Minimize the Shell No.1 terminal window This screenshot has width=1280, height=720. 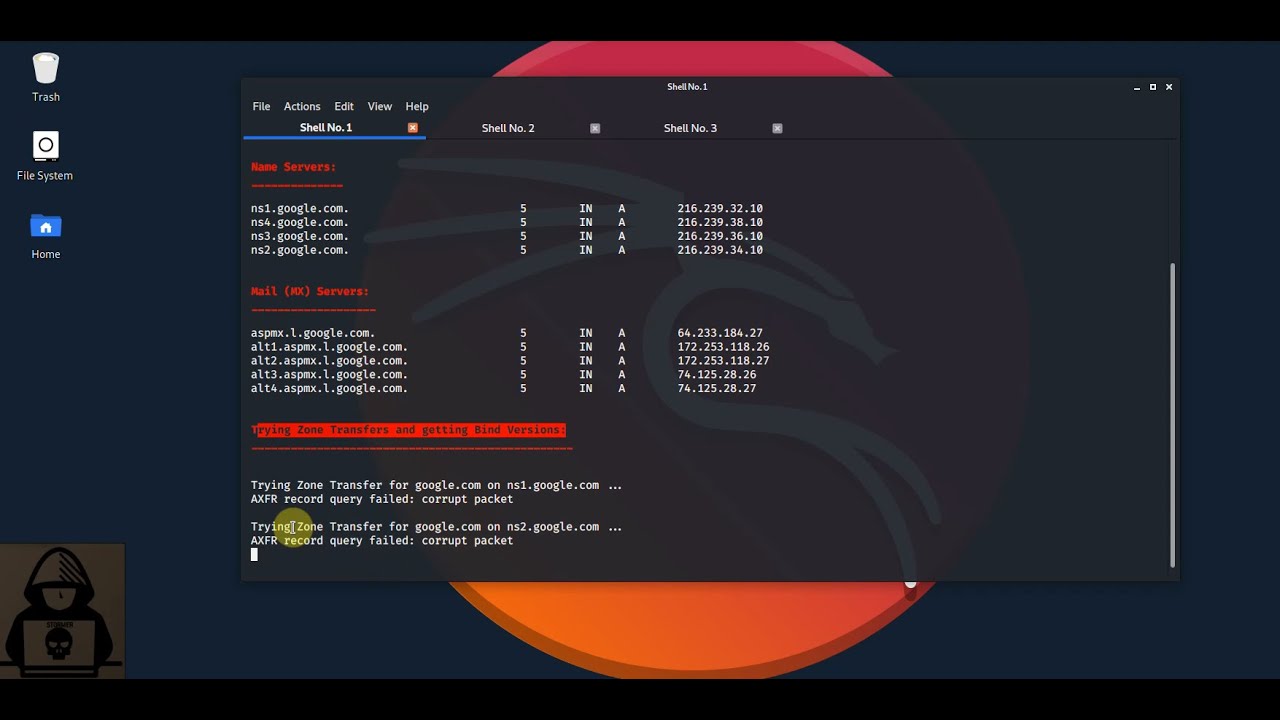[x=1137, y=87]
